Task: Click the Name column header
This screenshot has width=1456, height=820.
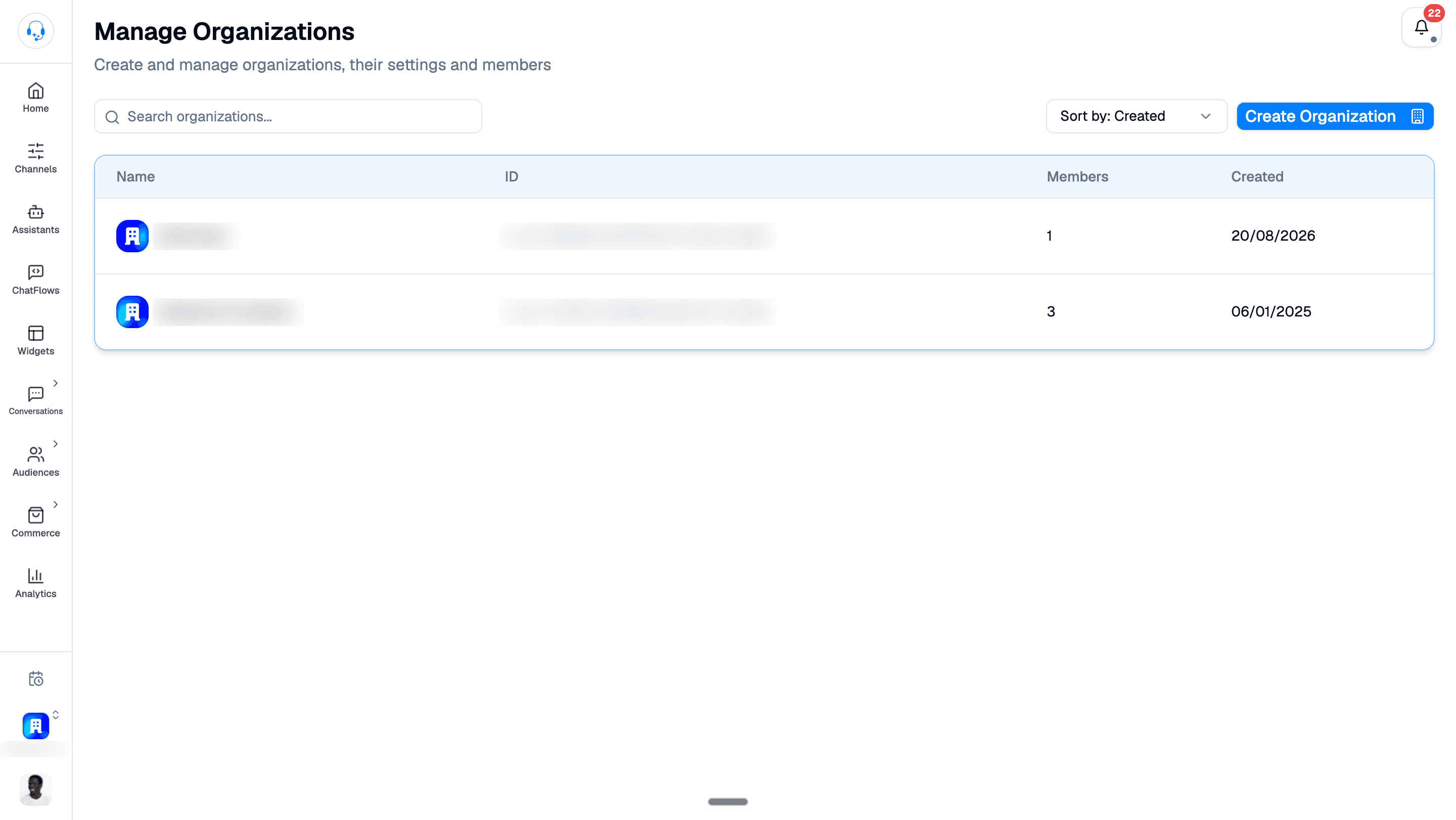Action: tap(135, 176)
